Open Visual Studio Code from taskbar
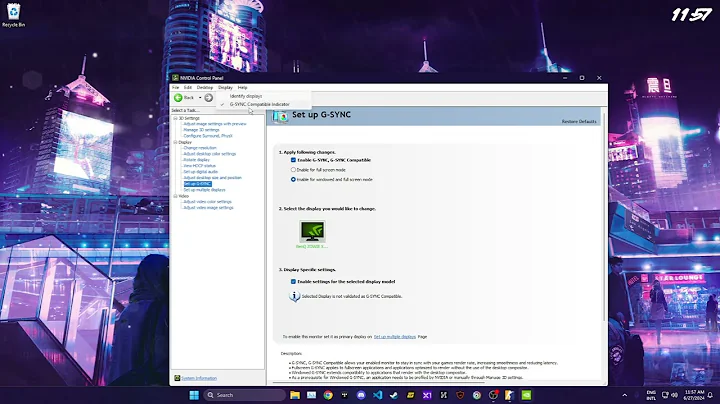 click(377, 395)
